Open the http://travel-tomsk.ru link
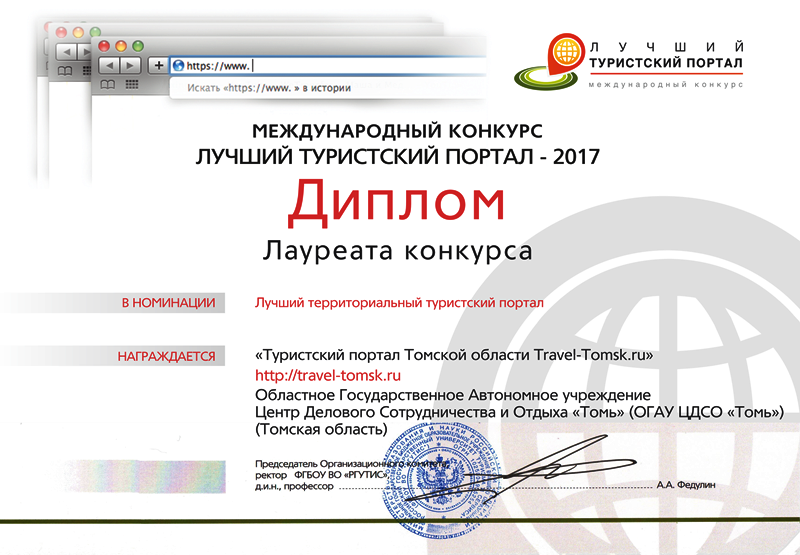This screenshot has height=555, width=800. [x=328, y=375]
